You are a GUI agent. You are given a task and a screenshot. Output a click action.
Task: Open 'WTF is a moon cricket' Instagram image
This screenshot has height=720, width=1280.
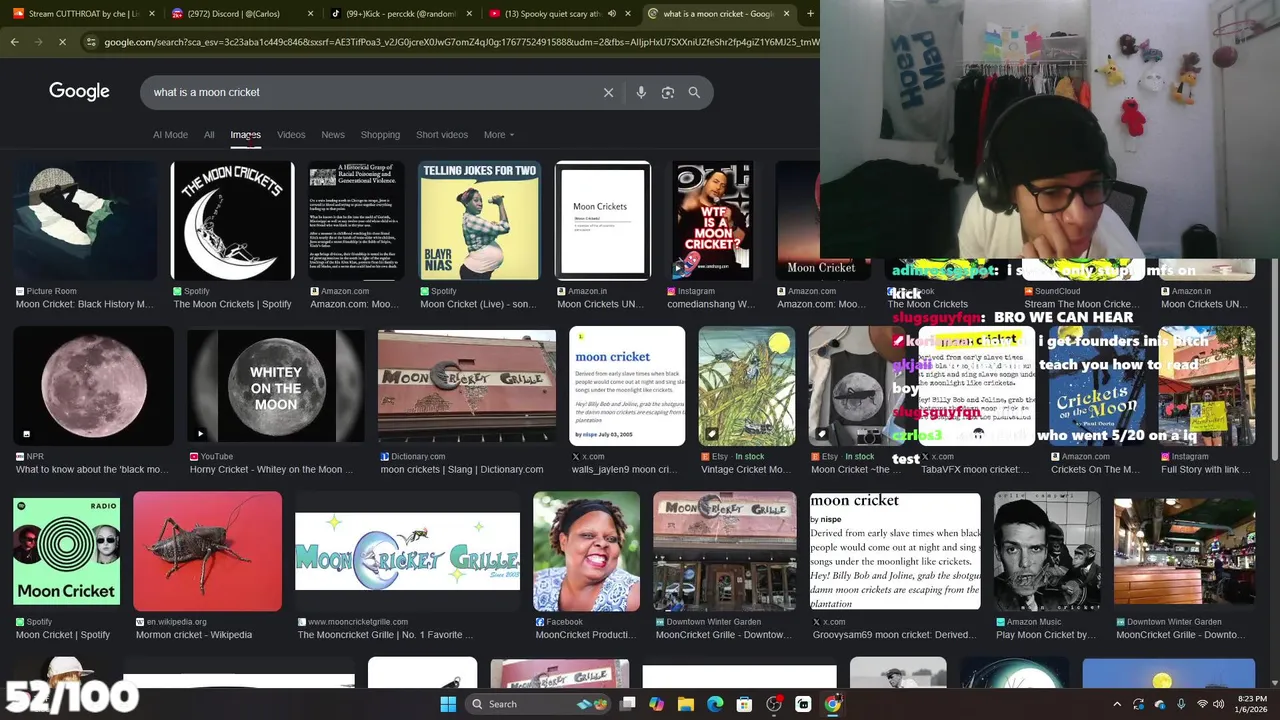[712, 221]
